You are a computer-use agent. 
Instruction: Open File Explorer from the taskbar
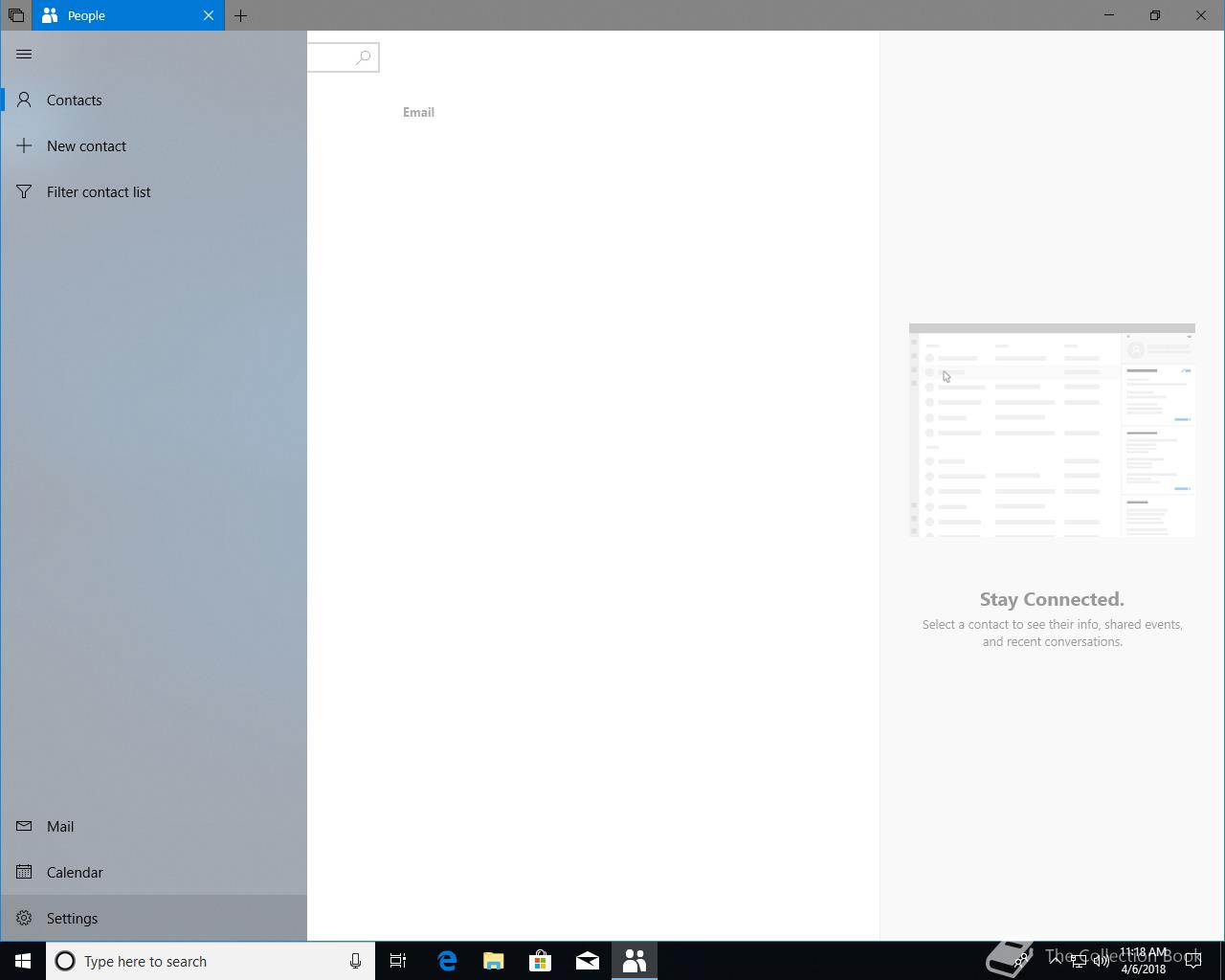493,961
